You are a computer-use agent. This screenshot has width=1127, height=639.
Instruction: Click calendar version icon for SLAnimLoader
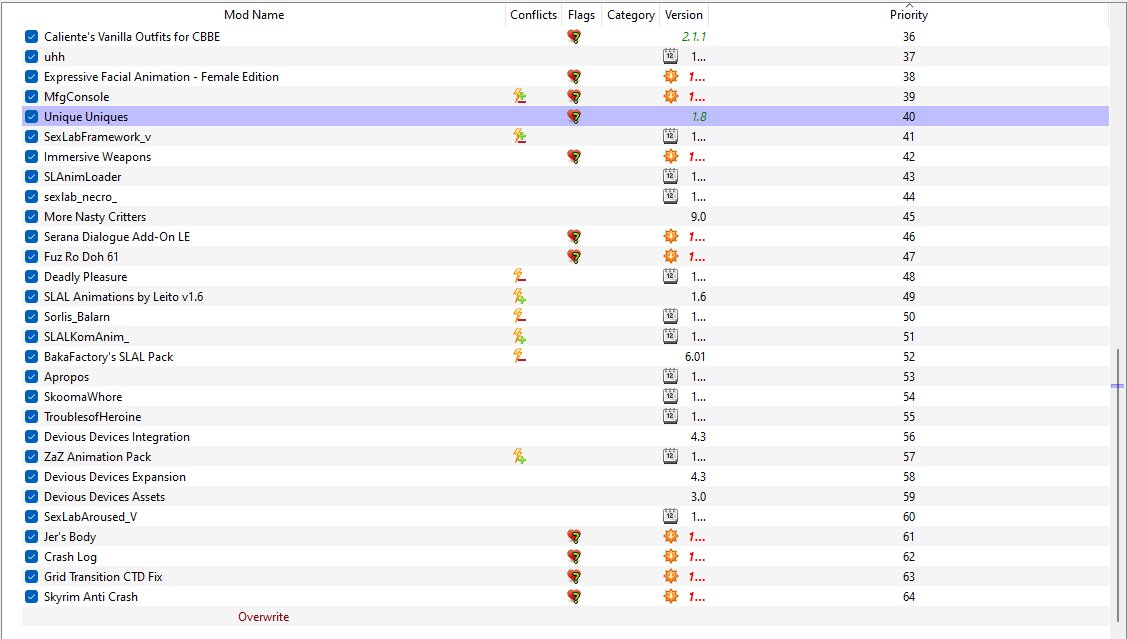pos(670,177)
